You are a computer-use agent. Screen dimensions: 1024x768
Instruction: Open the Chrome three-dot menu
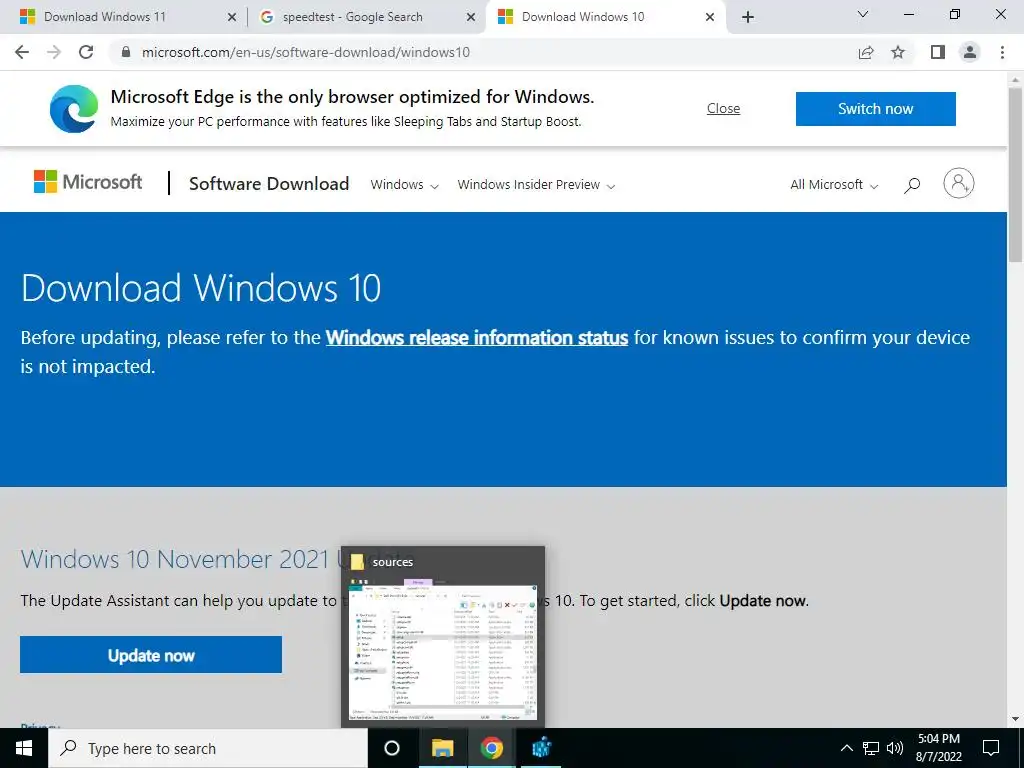[1002, 52]
